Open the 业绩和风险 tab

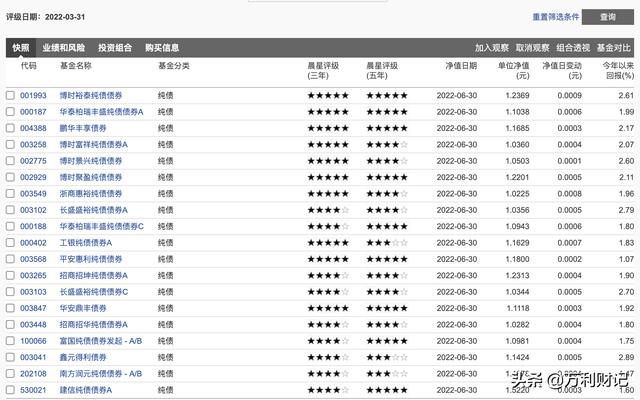[64, 48]
